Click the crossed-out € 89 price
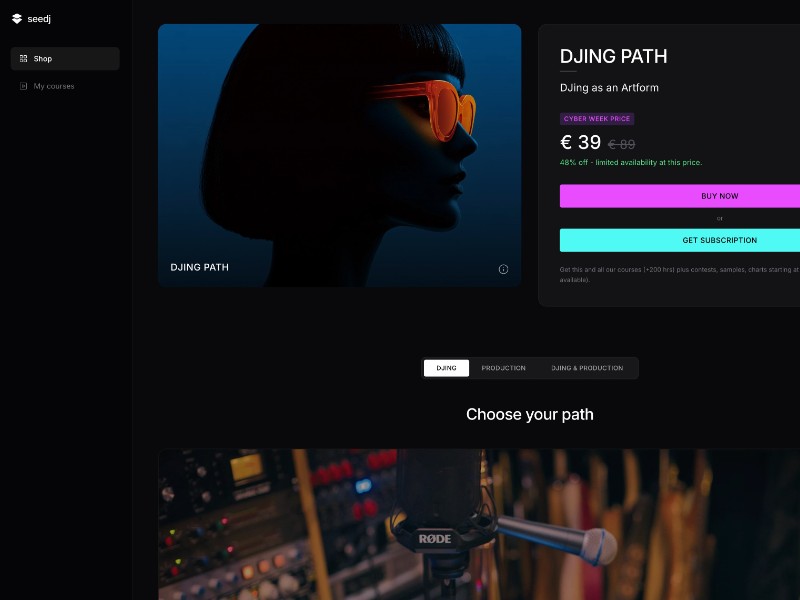The image size is (800, 600). [x=622, y=143]
